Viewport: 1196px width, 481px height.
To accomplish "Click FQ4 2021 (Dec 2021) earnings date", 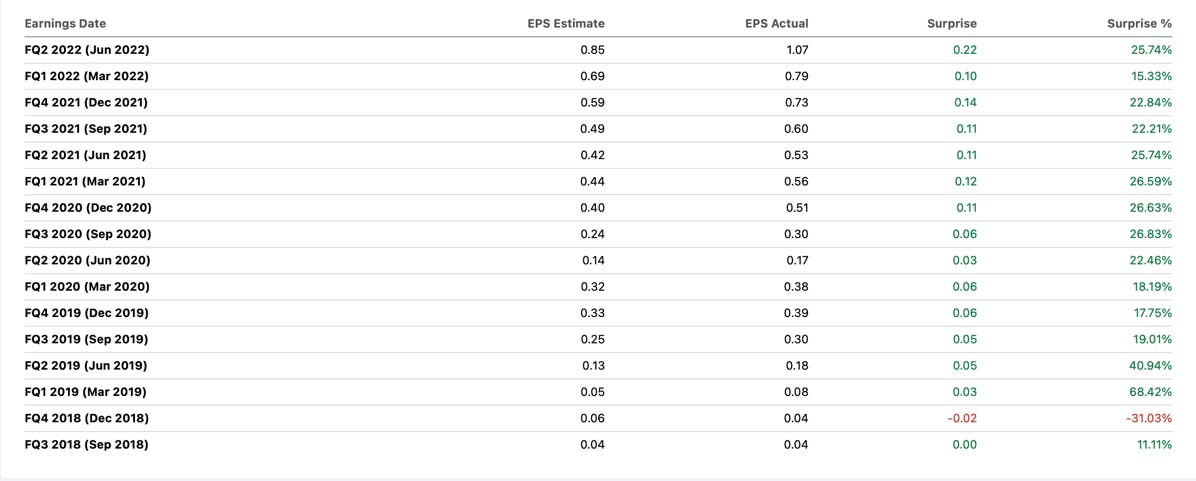I will pyautogui.click(x=86, y=103).
